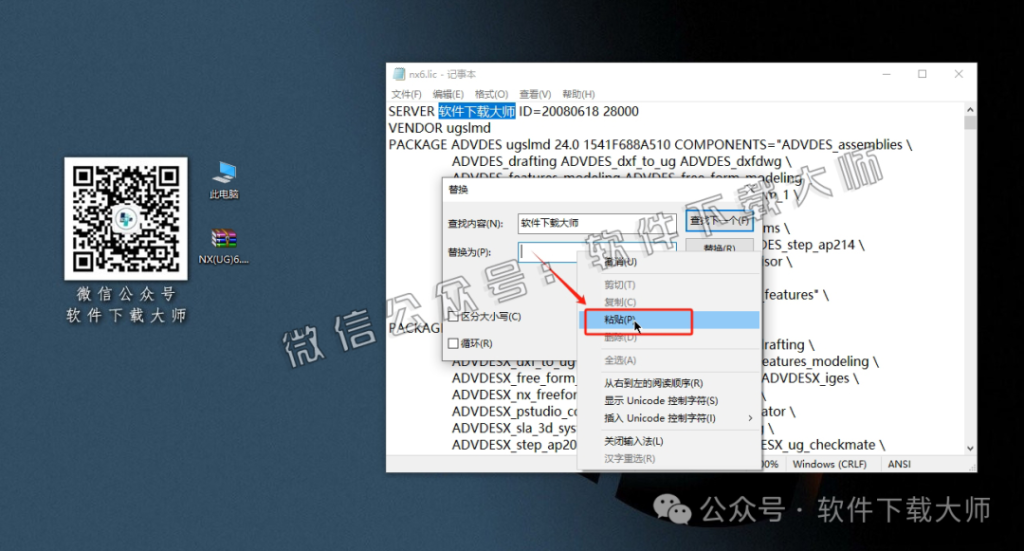Click the 查找下一个(F) button
This screenshot has height=551, width=1024.
coord(720,221)
